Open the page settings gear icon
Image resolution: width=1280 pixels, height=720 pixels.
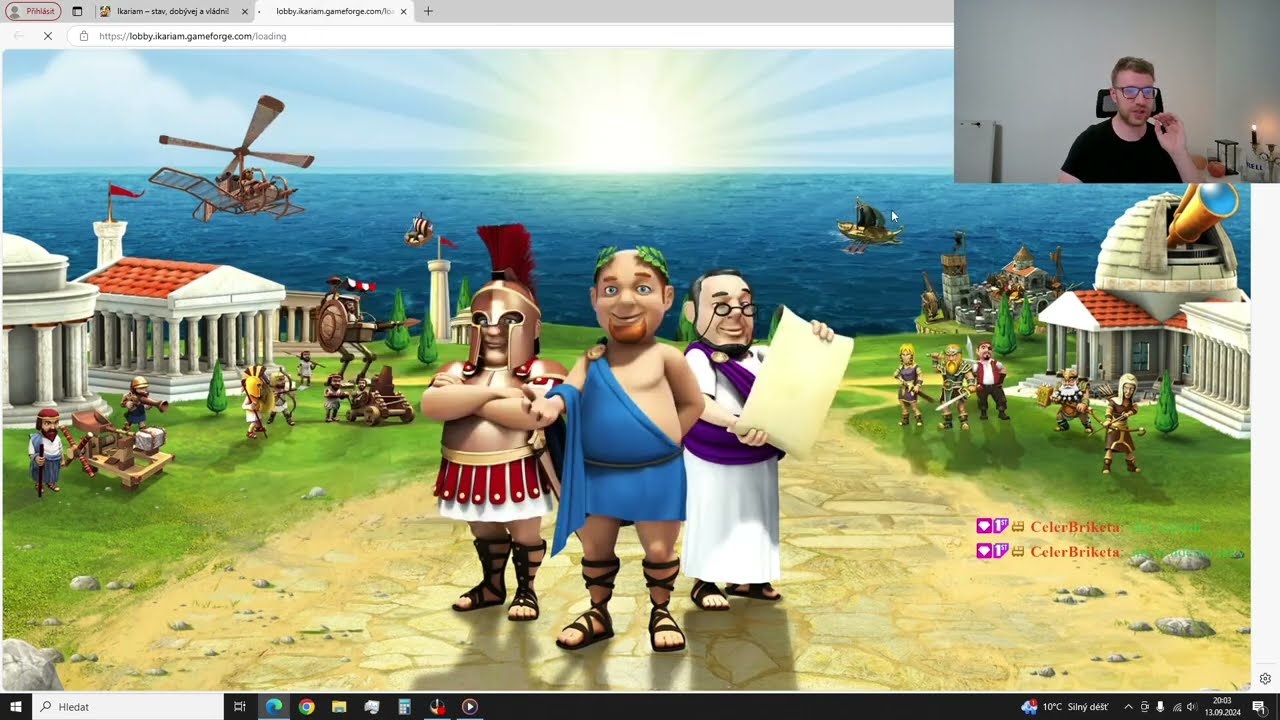click(1265, 678)
